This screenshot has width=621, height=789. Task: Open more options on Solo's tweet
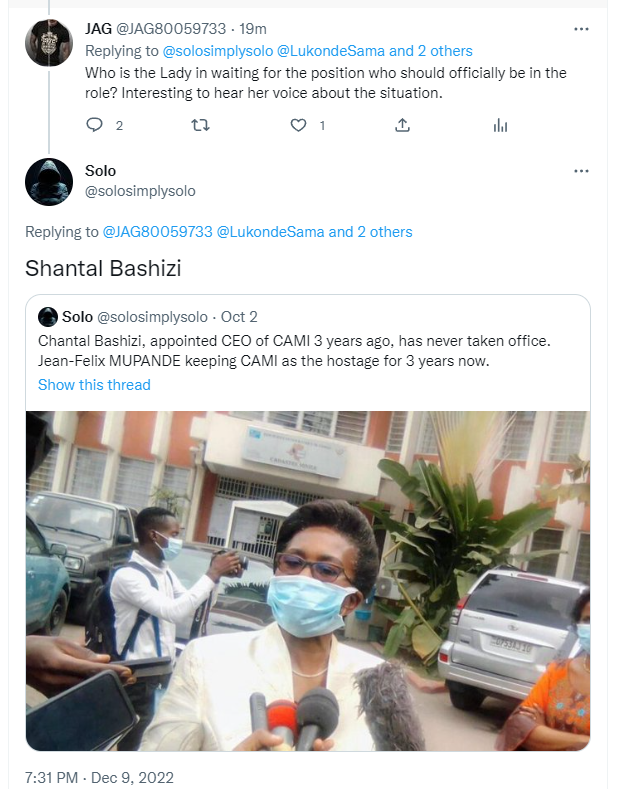(x=581, y=171)
